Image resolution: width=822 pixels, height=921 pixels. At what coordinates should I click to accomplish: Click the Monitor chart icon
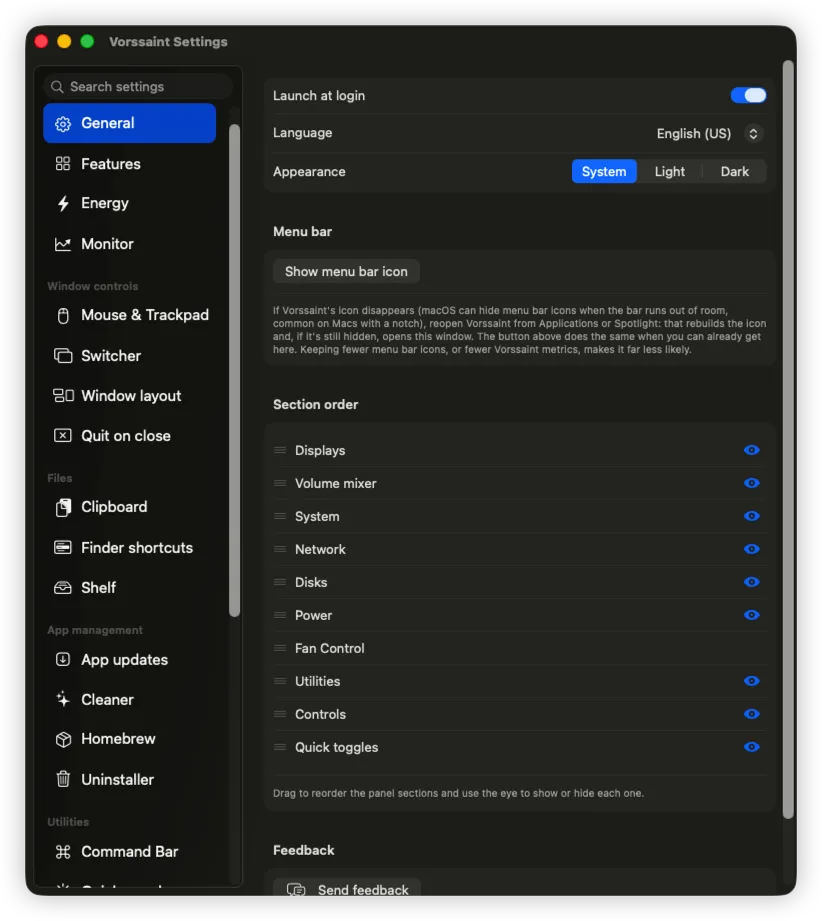pyautogui.click(x=63, y=244)
